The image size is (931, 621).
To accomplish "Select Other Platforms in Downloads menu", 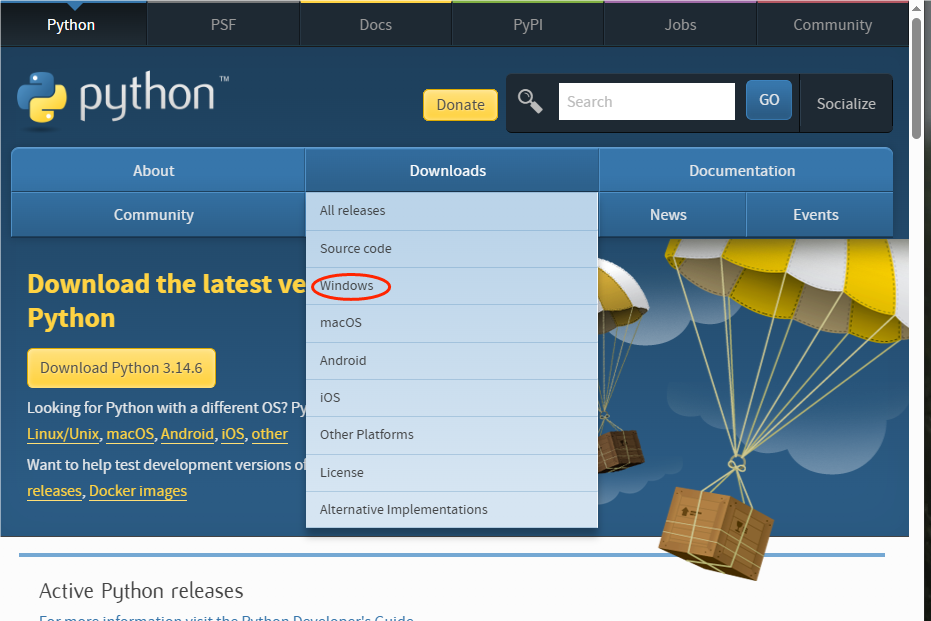I will 452,435.
